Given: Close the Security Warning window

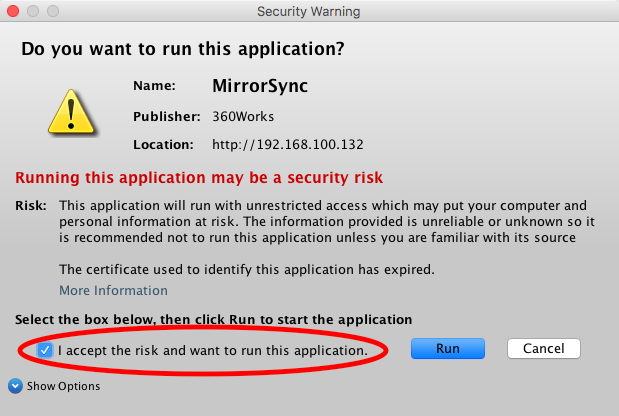Looking at the screenshot, I should pos(13,11).
